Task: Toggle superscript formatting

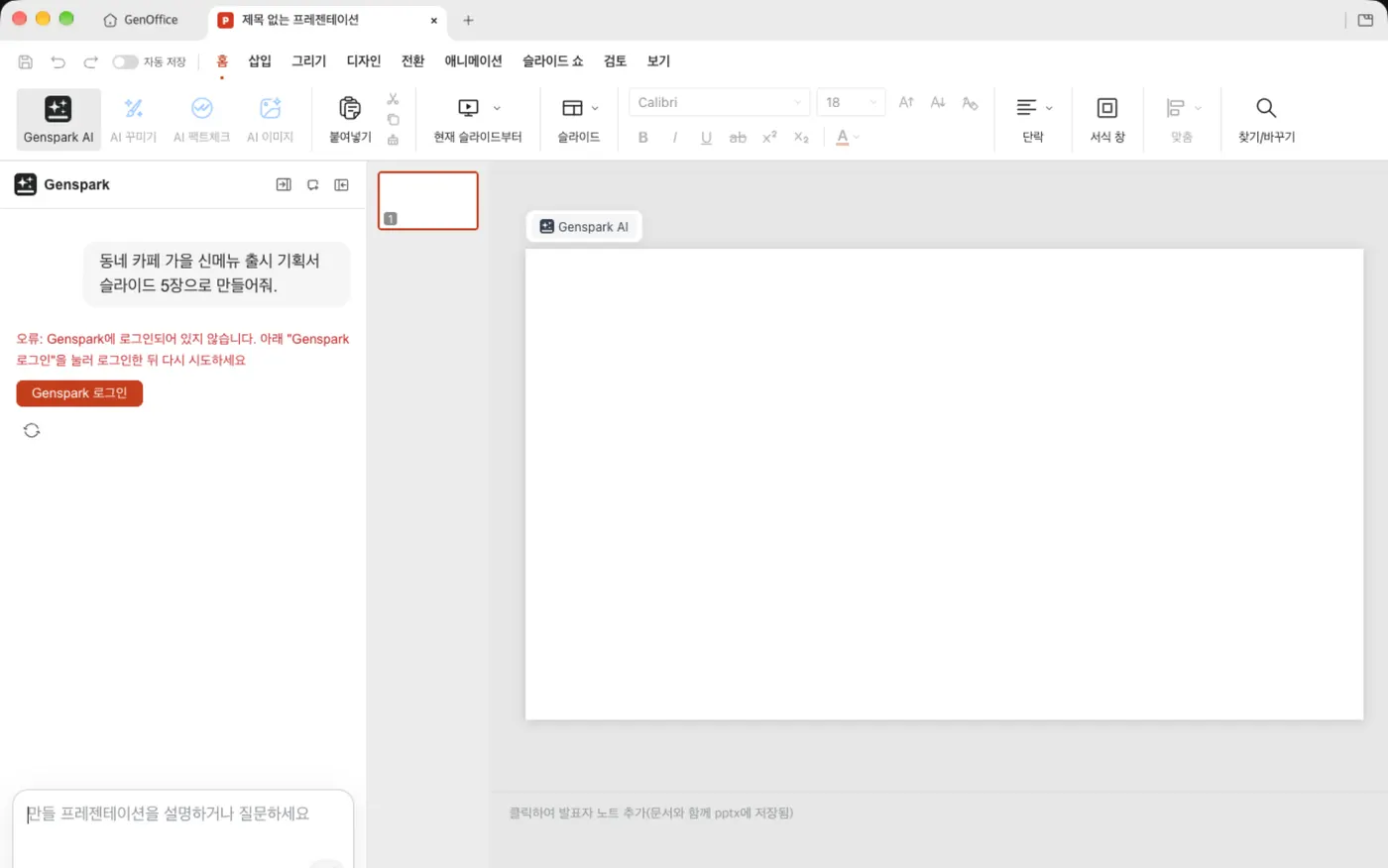Action: [769, 138]
